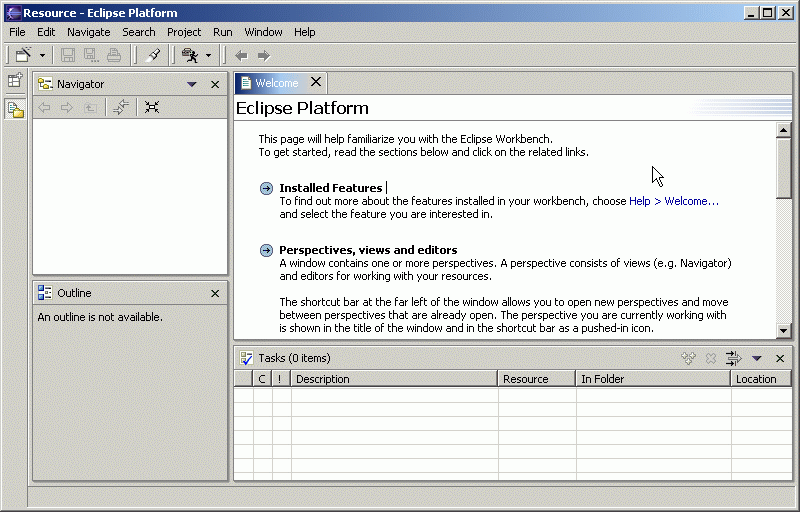
Task: Click the Search flashlight toolbar icon
Action: (x=153, y=55)
